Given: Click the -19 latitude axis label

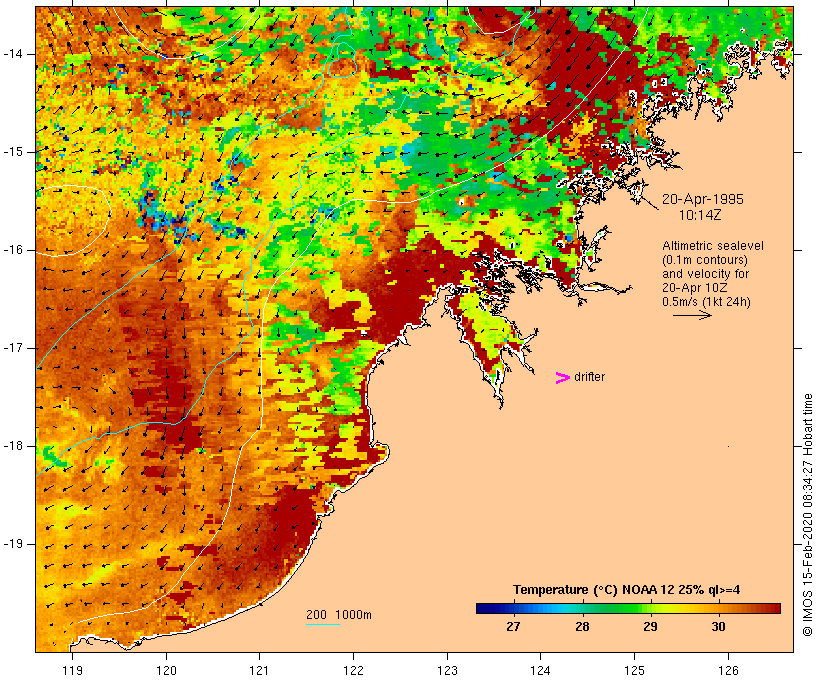Looking at the screenshot, I should tap(13, 544).
